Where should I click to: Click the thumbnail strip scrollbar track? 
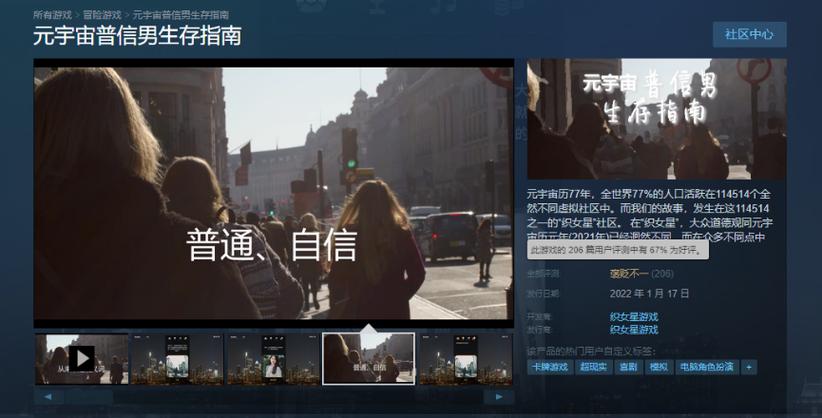tap(274, 396)
